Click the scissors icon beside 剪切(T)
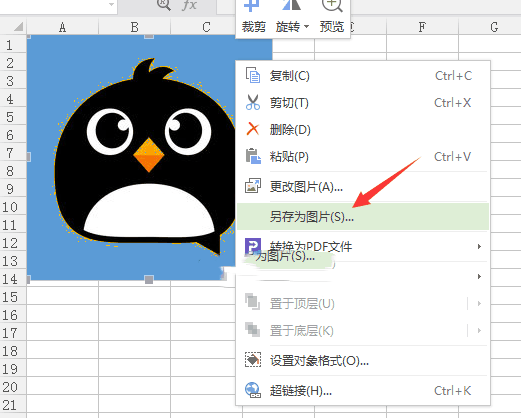The width and height of the screenshot is (521, 418). [253, 102]
